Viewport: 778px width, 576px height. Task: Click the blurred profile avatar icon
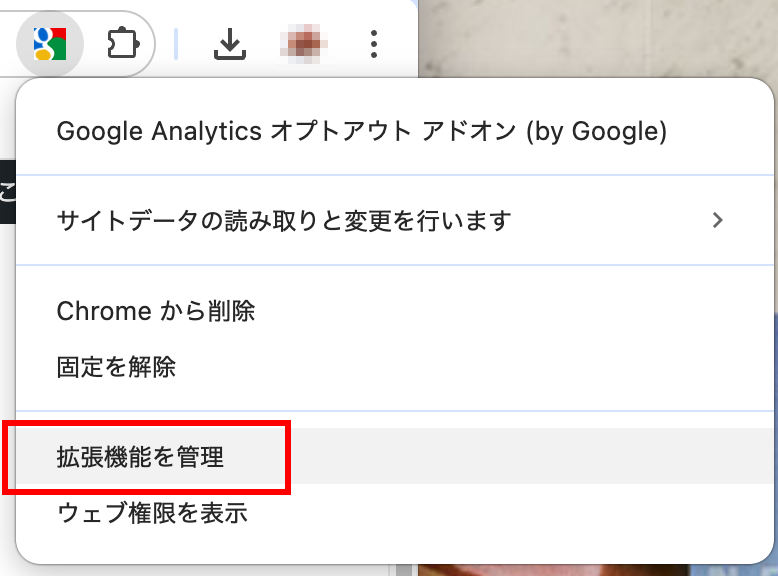[302, 43]
